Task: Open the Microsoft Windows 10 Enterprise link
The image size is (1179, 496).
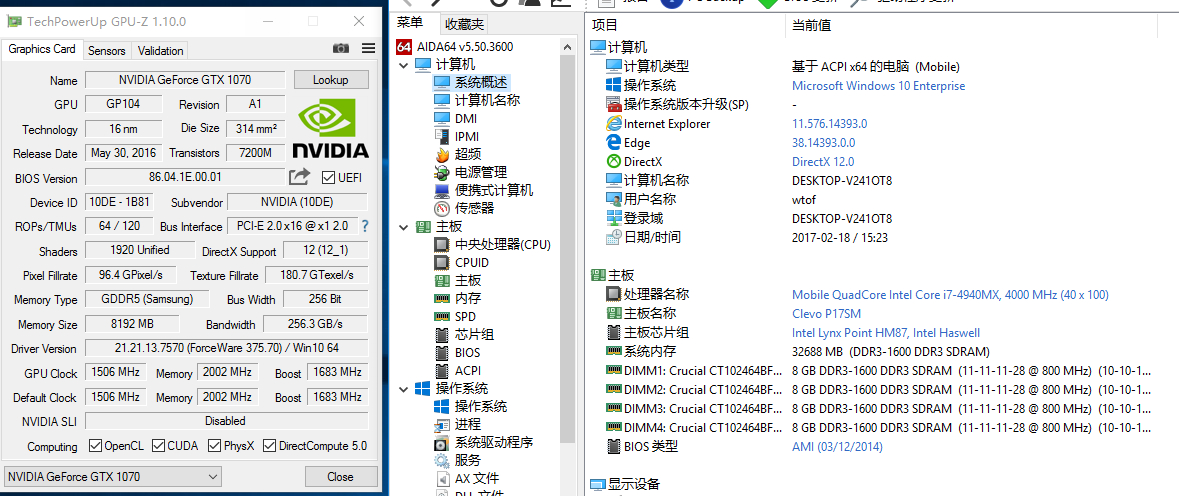Action: click(x=878, y=86)
